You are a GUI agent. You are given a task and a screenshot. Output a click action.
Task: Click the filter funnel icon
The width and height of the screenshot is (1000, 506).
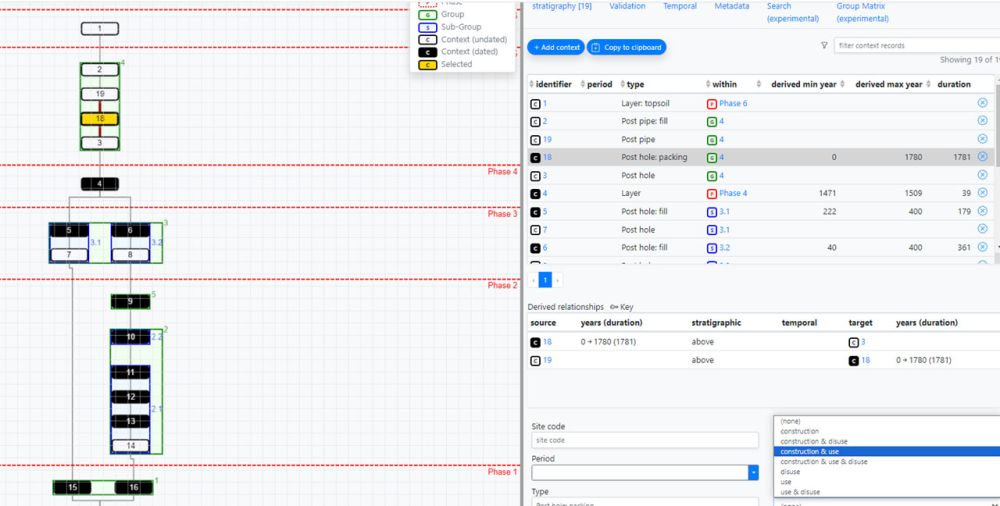click(x=824, y=45)
